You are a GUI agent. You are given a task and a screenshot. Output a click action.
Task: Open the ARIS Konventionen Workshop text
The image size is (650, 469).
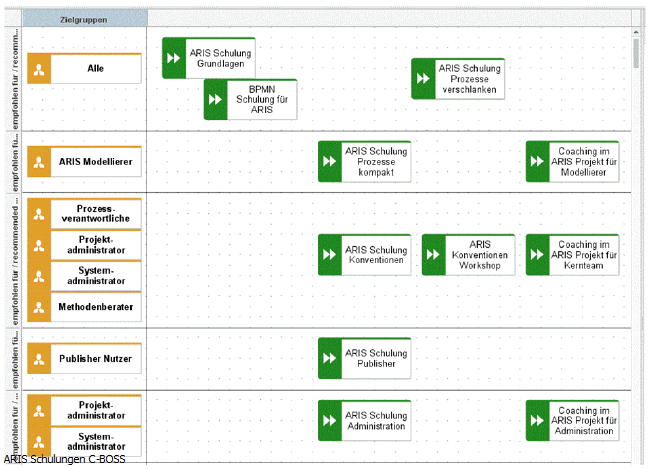[x=480, y=255]
